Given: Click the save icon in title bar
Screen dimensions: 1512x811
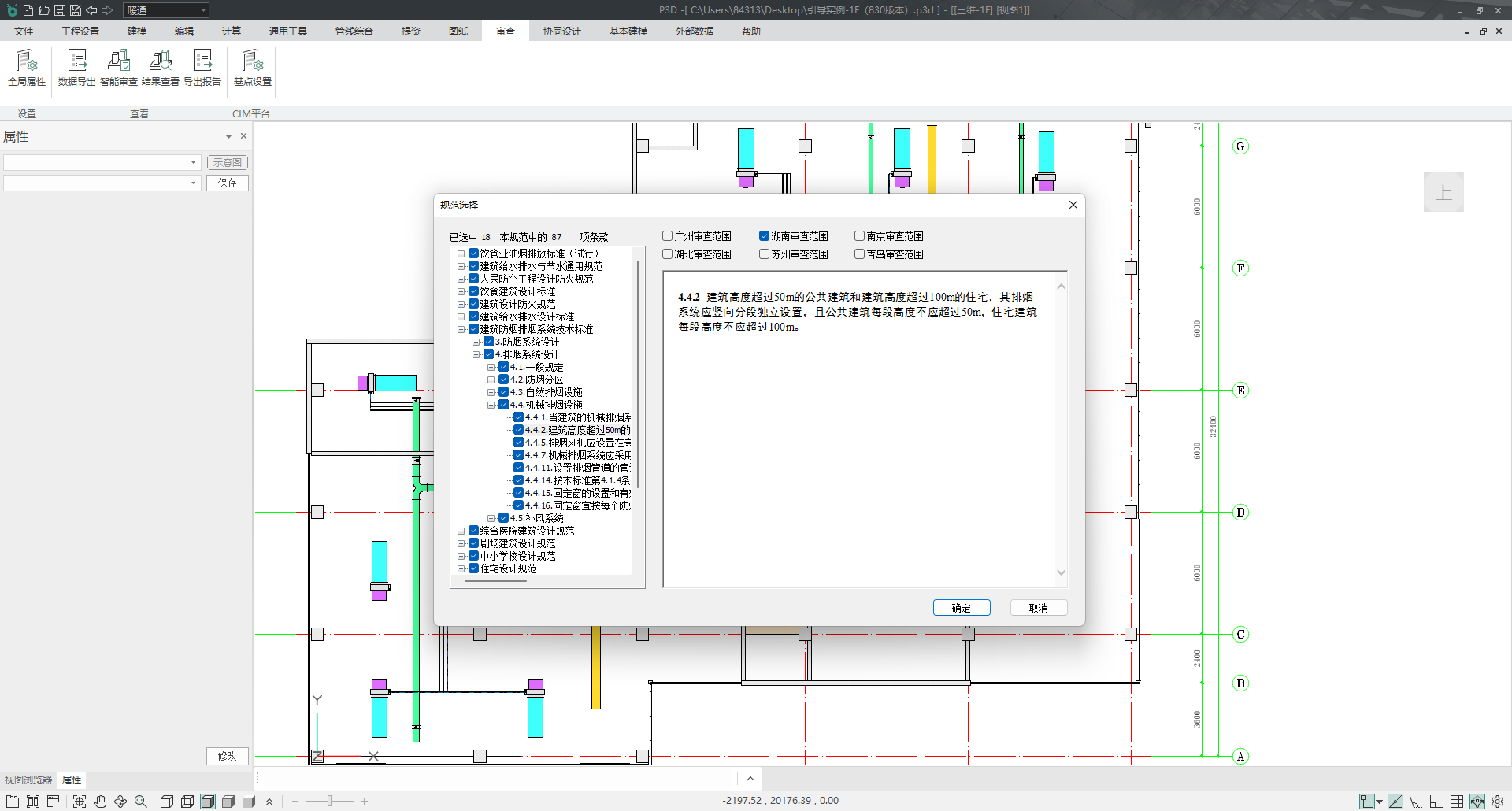Looking at the screenshot, I should coord(60,10).
